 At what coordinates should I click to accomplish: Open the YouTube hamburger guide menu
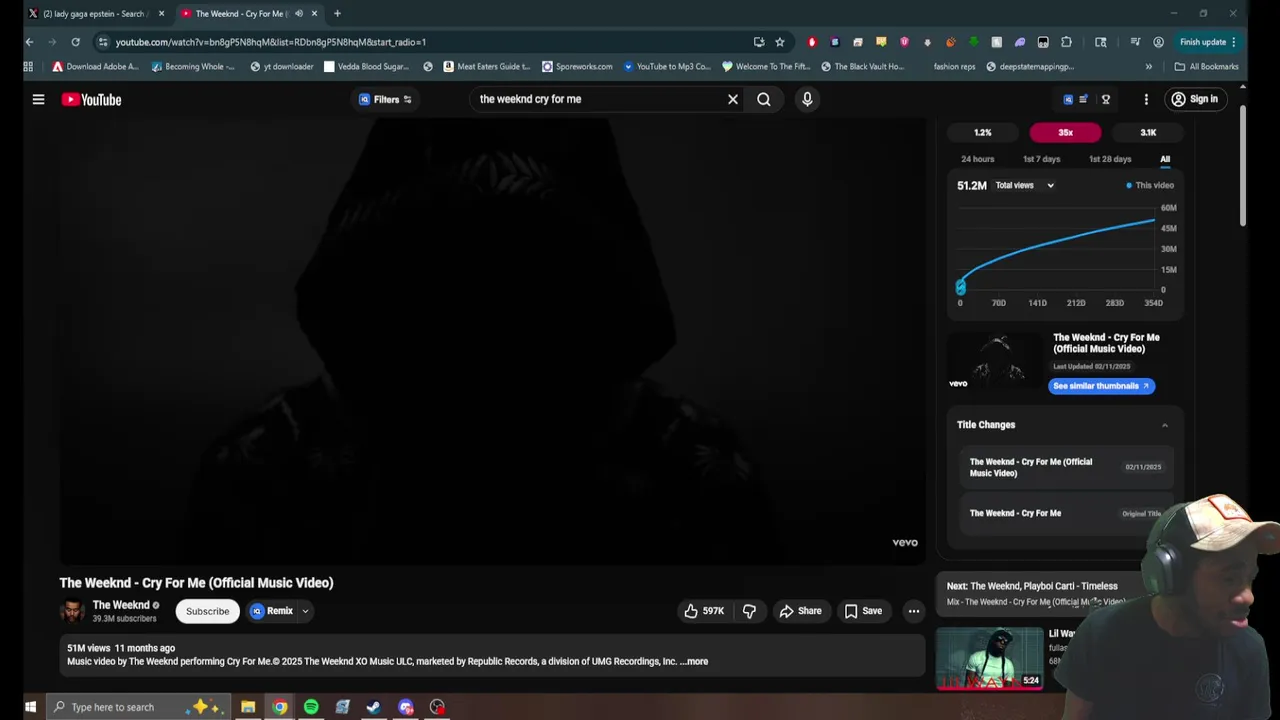click(38, 99)
